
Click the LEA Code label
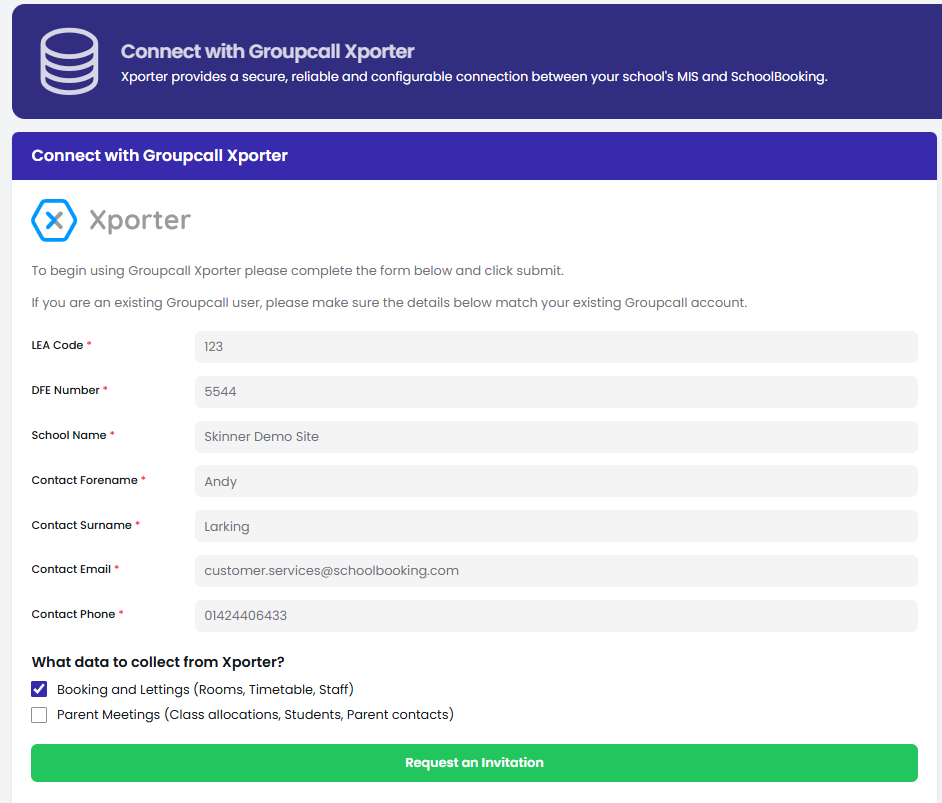tap(57, 345)
